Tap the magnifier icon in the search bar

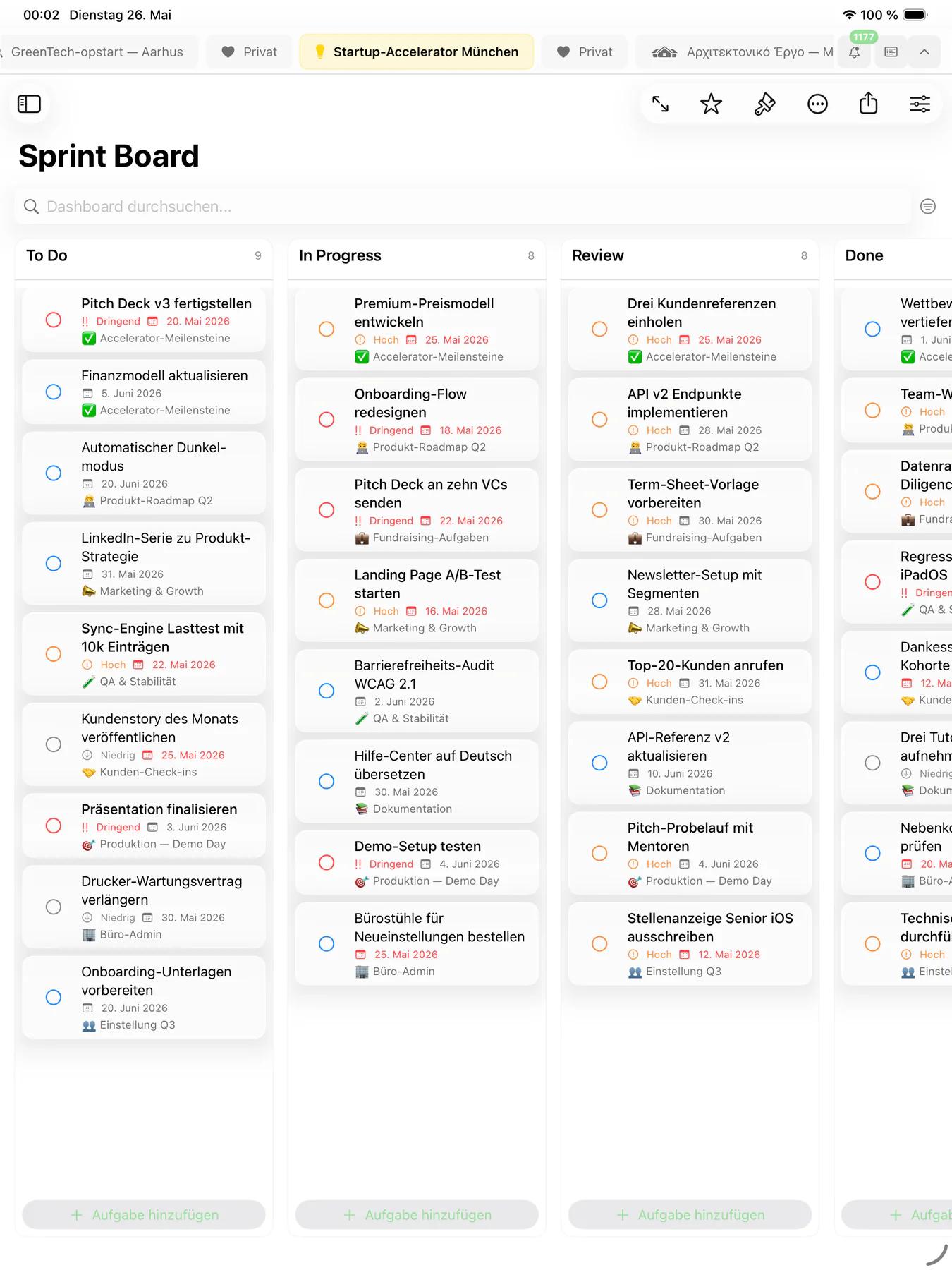pos(31,206)
